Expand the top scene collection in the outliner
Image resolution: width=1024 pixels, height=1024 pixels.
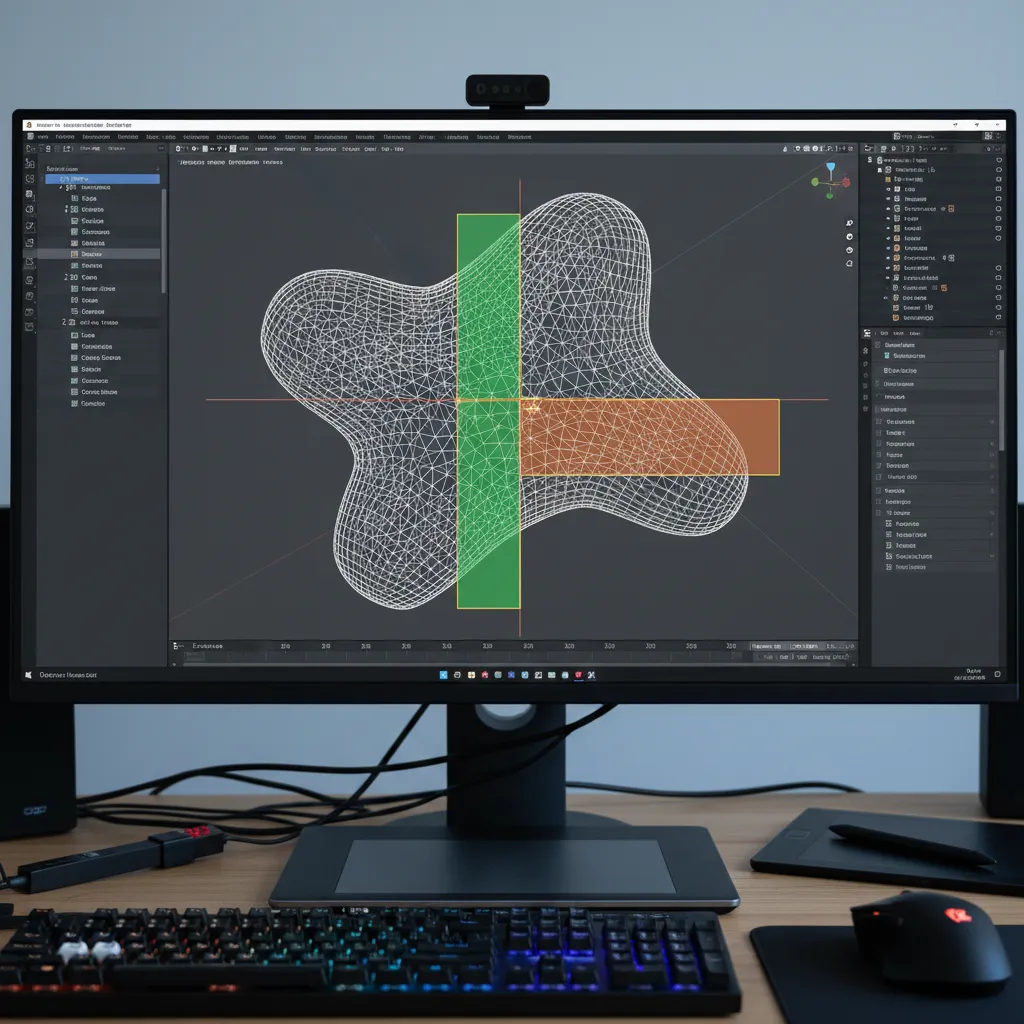coord(869,160)
